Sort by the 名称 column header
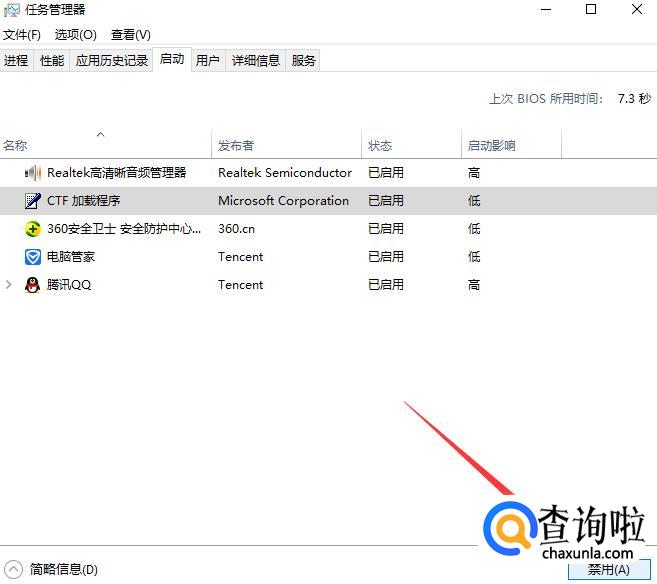Screen dimensions: 657x584 pyautogui.click(x=106, y=145)
